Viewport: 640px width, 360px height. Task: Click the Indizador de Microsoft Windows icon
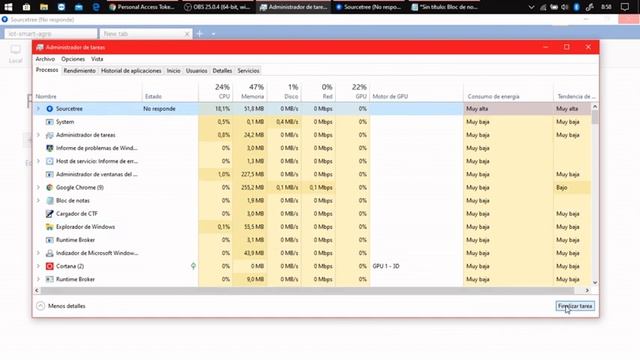click(49, 253)
